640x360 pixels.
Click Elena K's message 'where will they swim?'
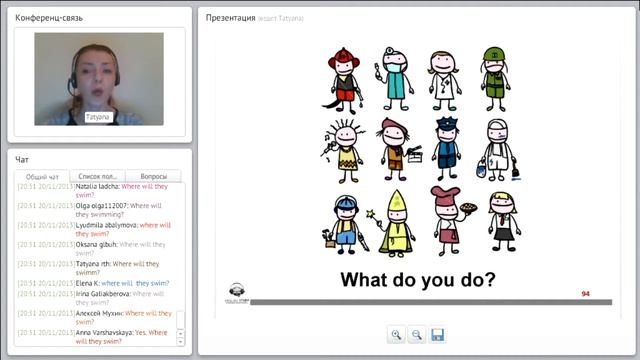pos(135,283)
